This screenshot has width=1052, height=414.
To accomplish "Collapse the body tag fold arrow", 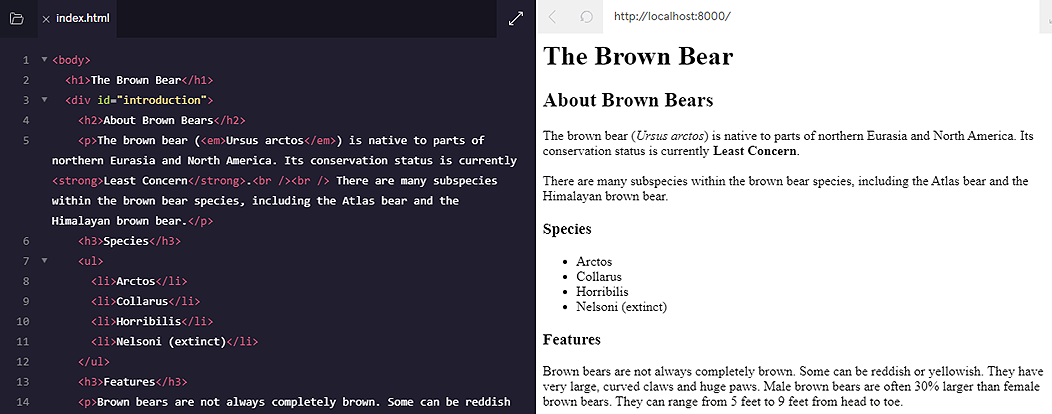I will 44,60.
